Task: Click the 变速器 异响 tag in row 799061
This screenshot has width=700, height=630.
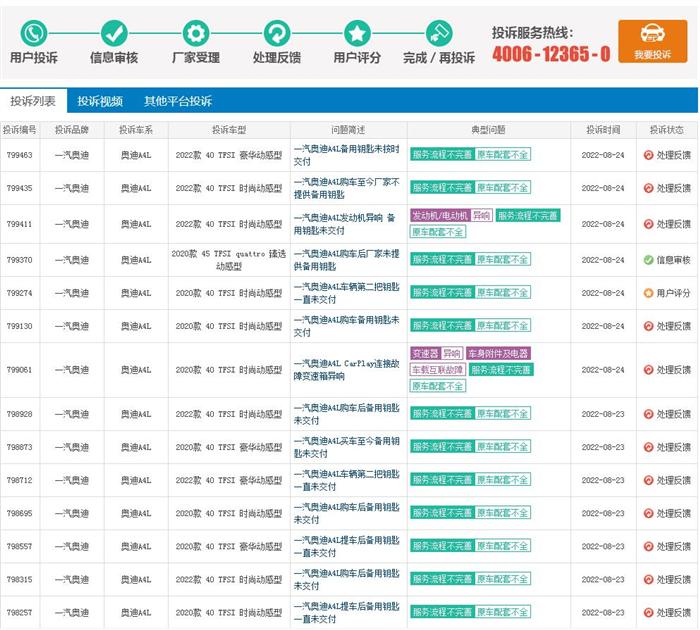Action: point(437,354)
